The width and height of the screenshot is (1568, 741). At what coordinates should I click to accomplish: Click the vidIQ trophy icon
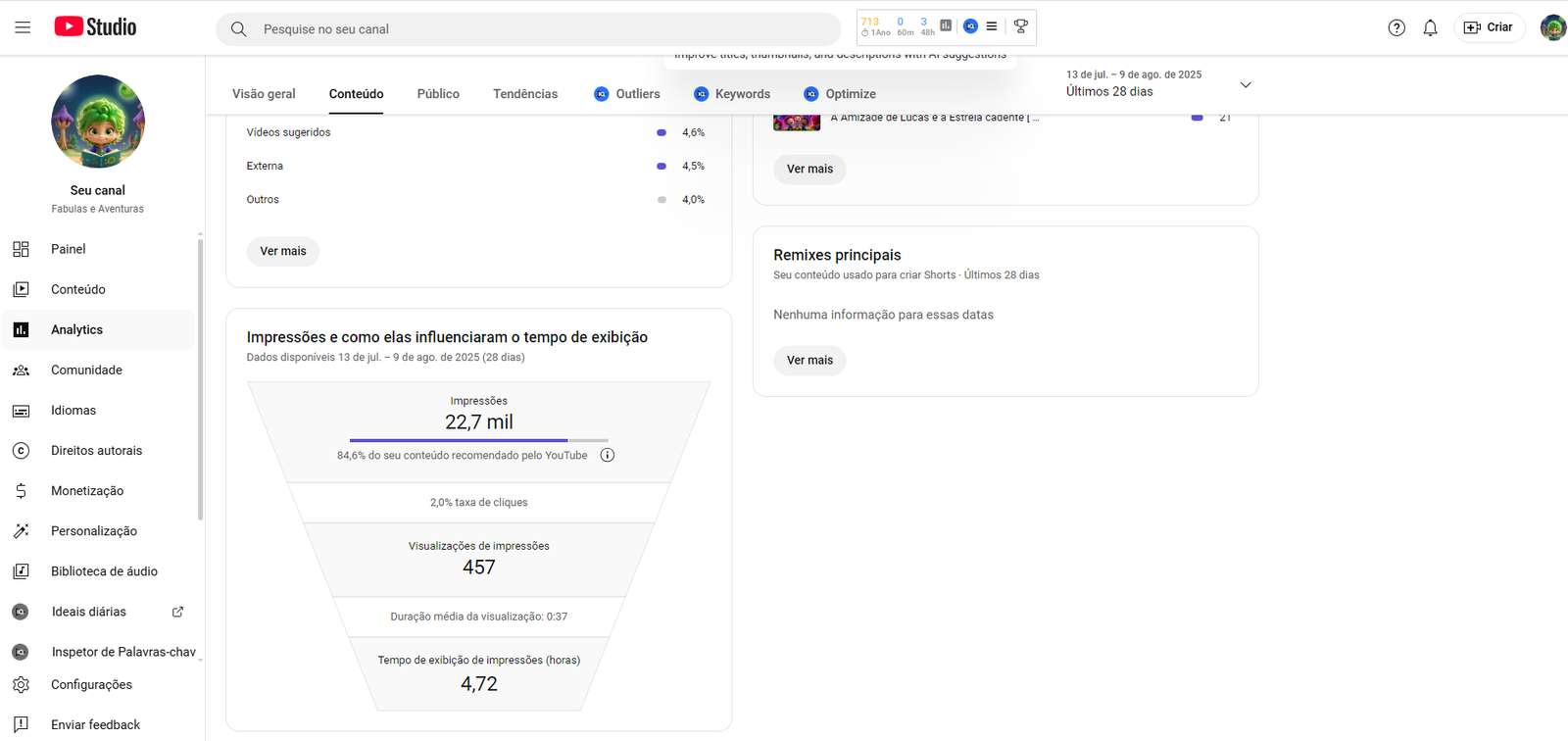tap(1020, 26)
